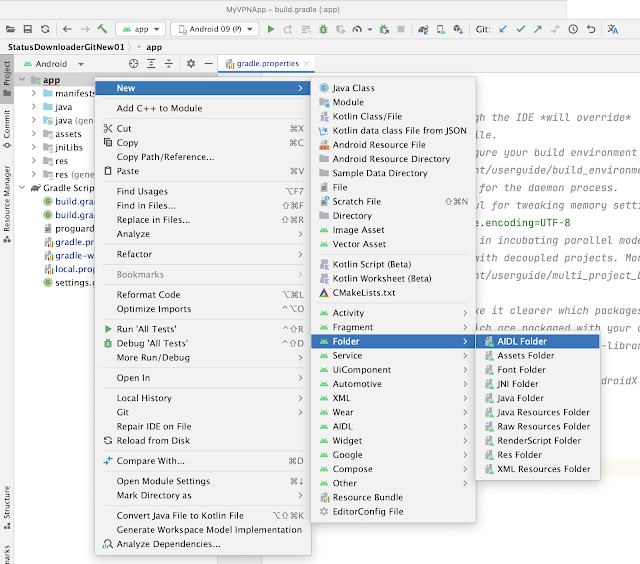
Task: Choose Convert Java File to Kotlin File
Action: tap(203, 515)
